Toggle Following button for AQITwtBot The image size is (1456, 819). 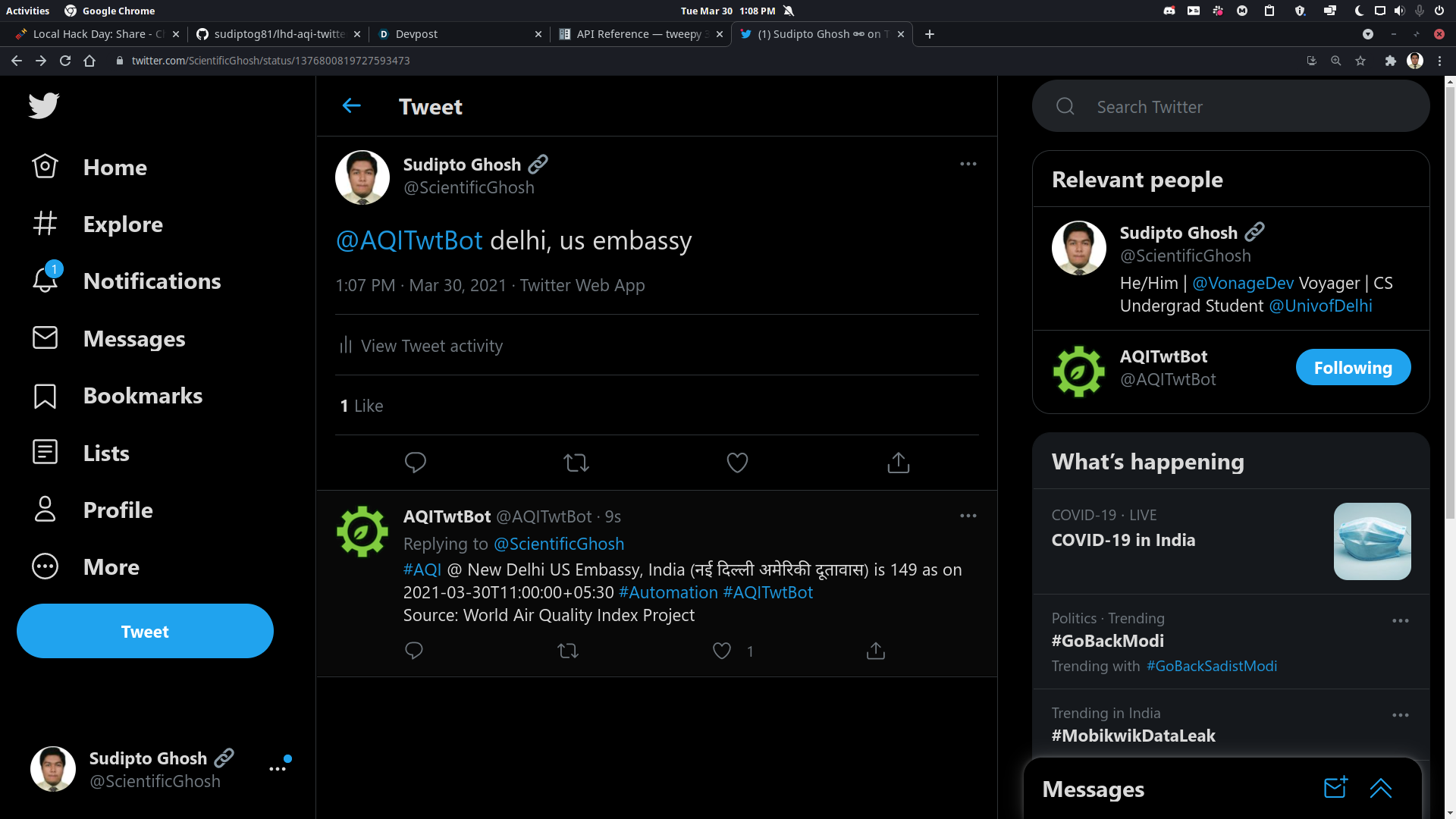[x=1353, y=368]
